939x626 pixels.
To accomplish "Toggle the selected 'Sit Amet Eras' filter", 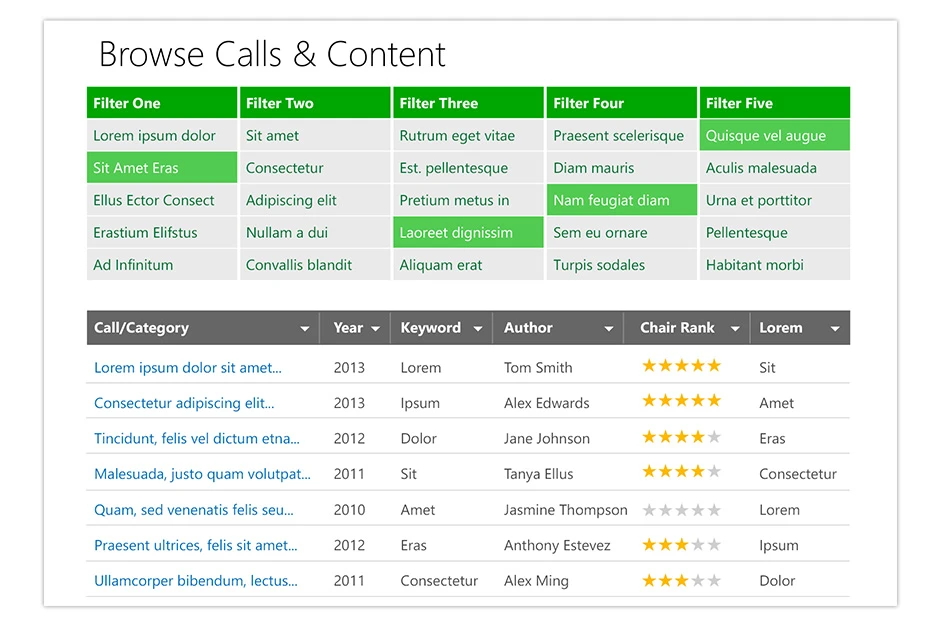I will point(162,168).
